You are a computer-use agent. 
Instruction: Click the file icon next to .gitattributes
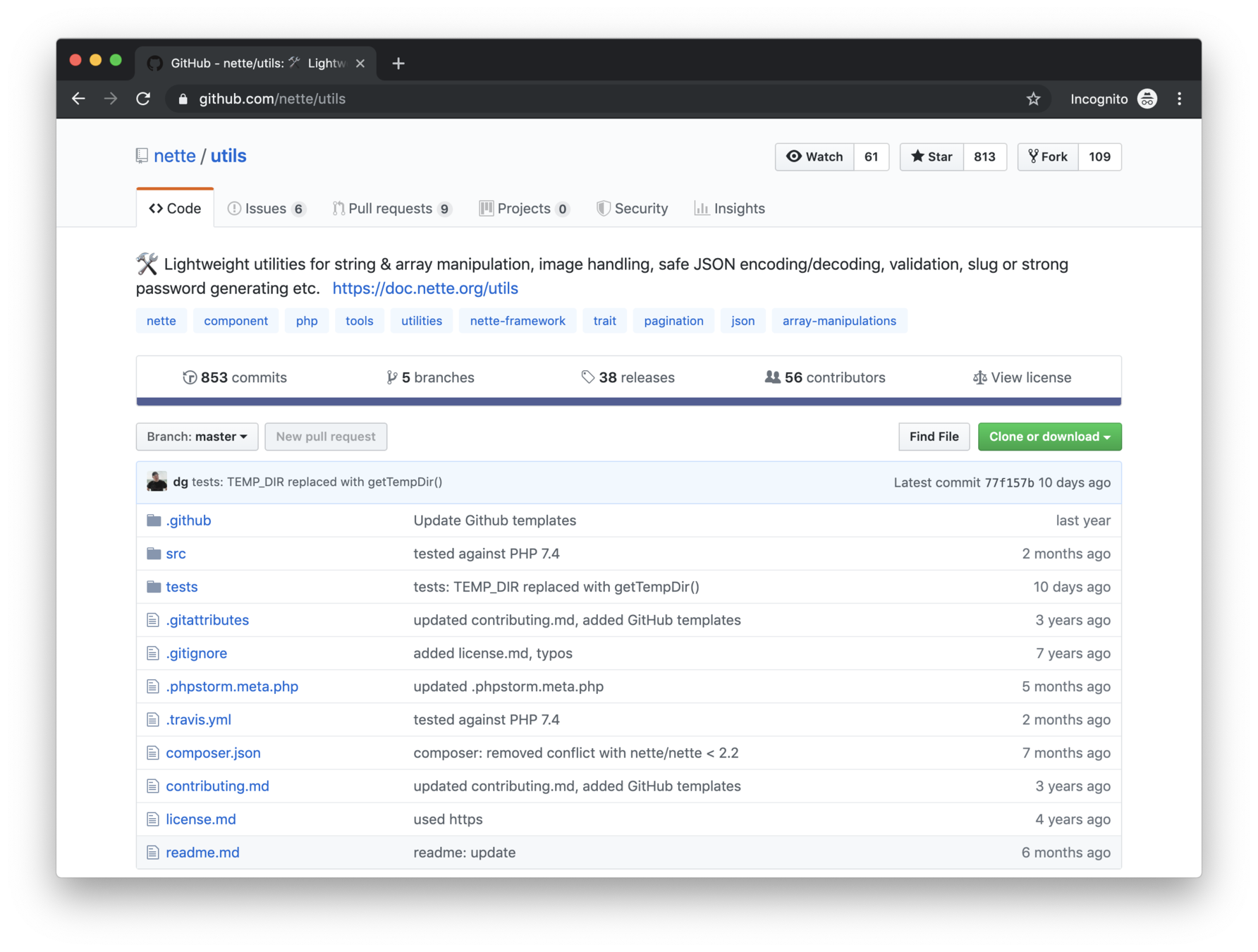tap(153, 620)
